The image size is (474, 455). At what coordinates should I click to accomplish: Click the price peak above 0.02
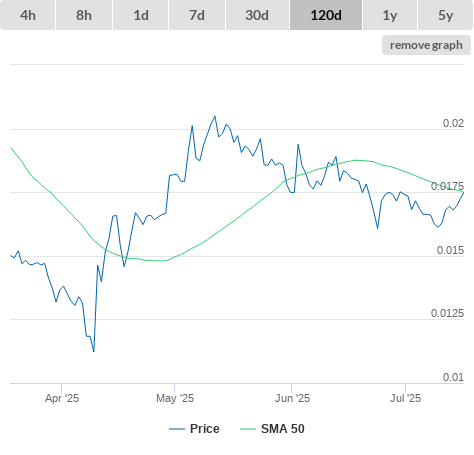[x=215, y=117]
